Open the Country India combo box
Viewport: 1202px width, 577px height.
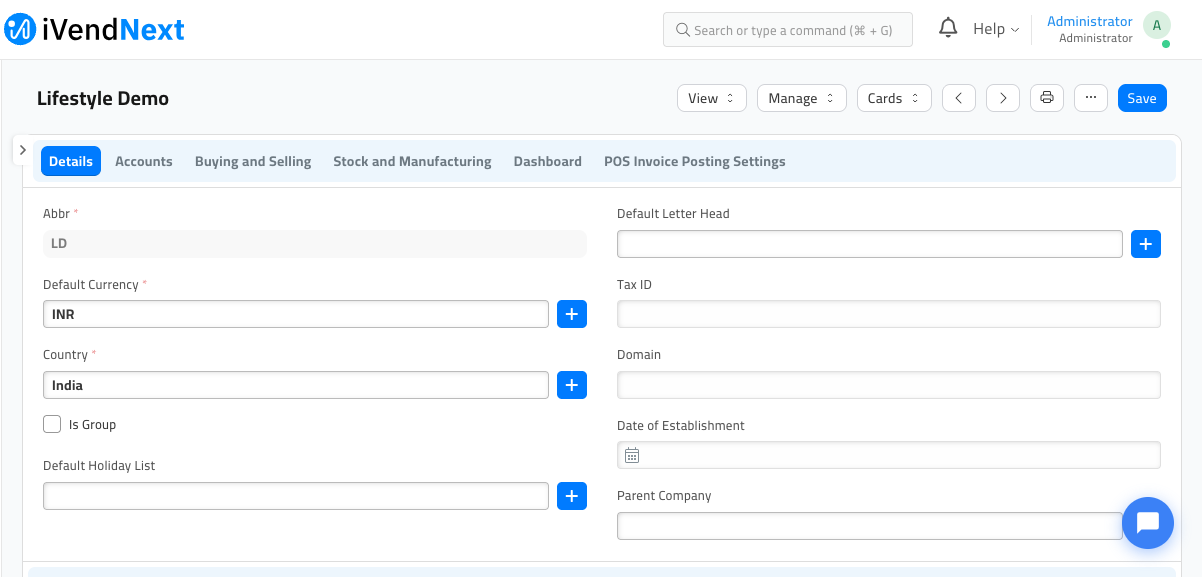[x=296, y=385]
